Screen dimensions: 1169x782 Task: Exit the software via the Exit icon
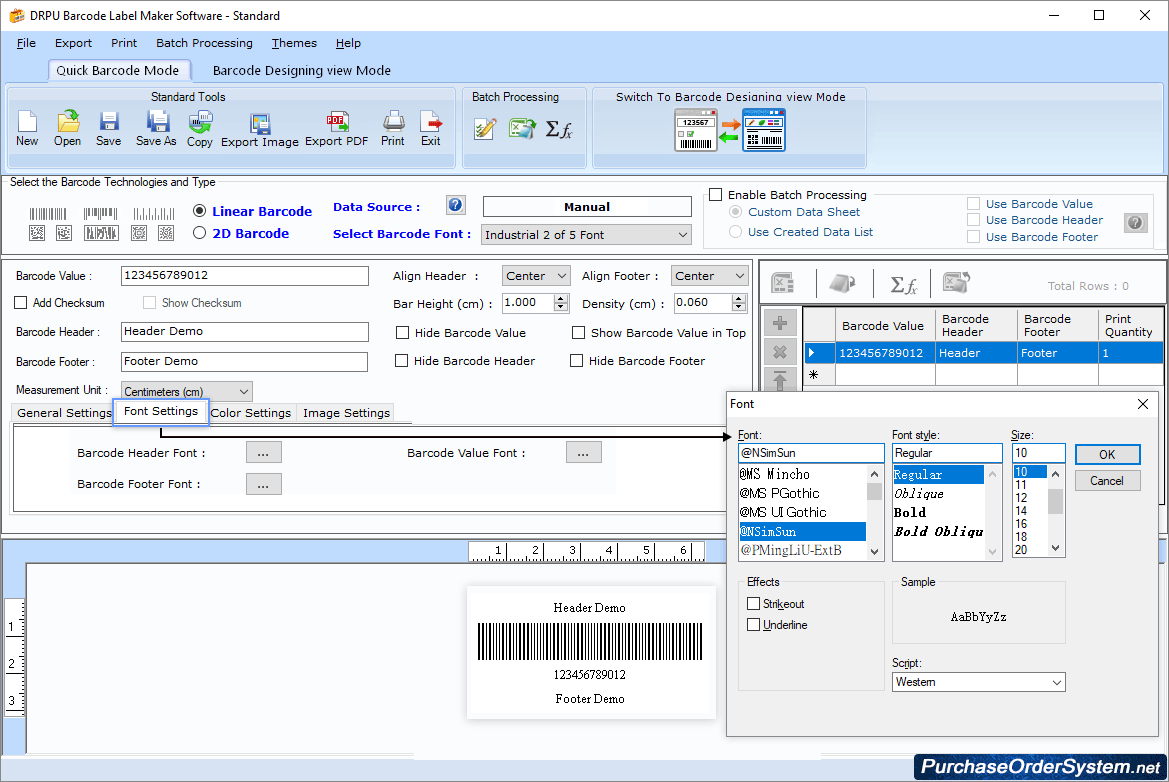point(430,130)
